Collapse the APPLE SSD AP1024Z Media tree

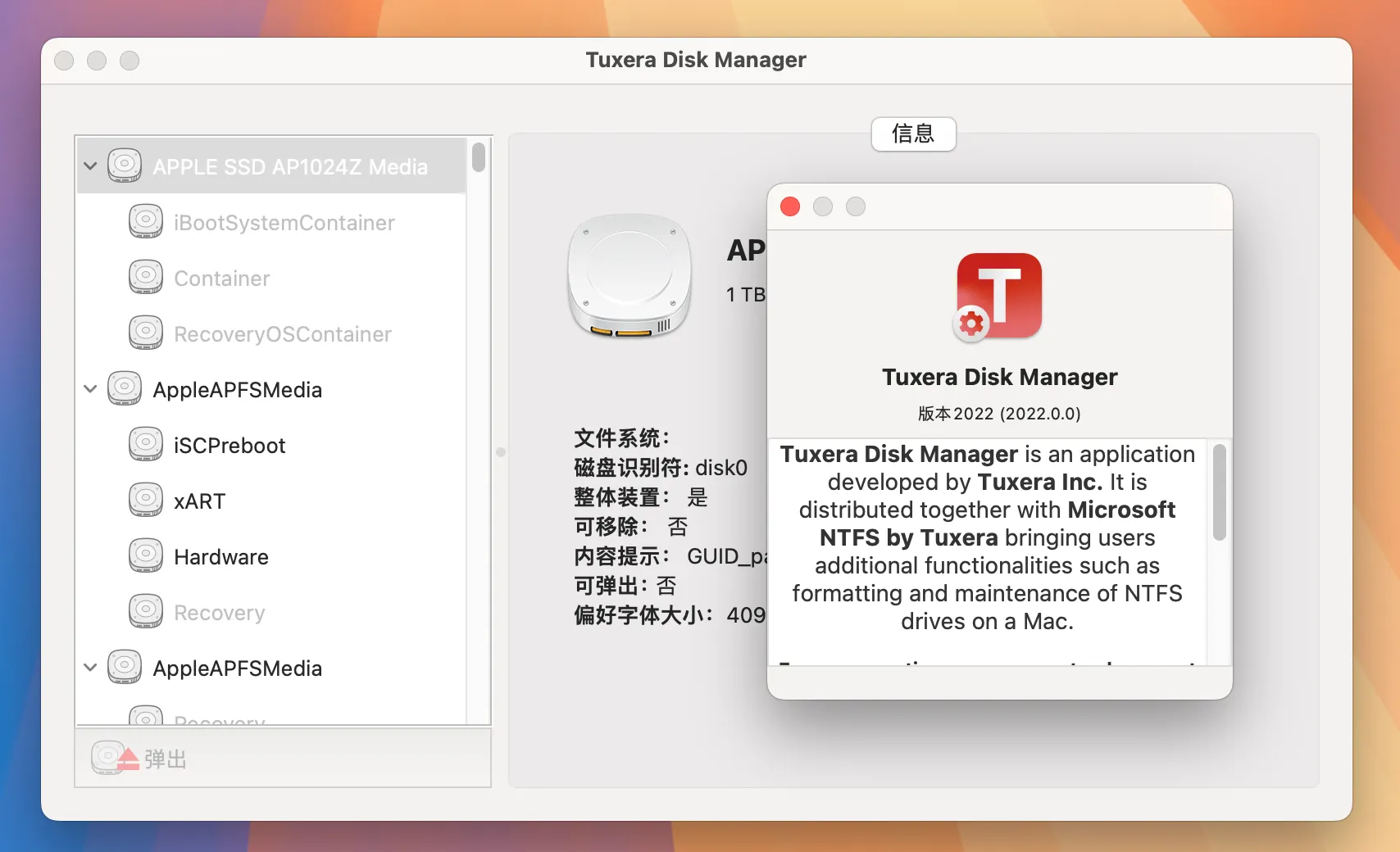[x=90, y=166]
